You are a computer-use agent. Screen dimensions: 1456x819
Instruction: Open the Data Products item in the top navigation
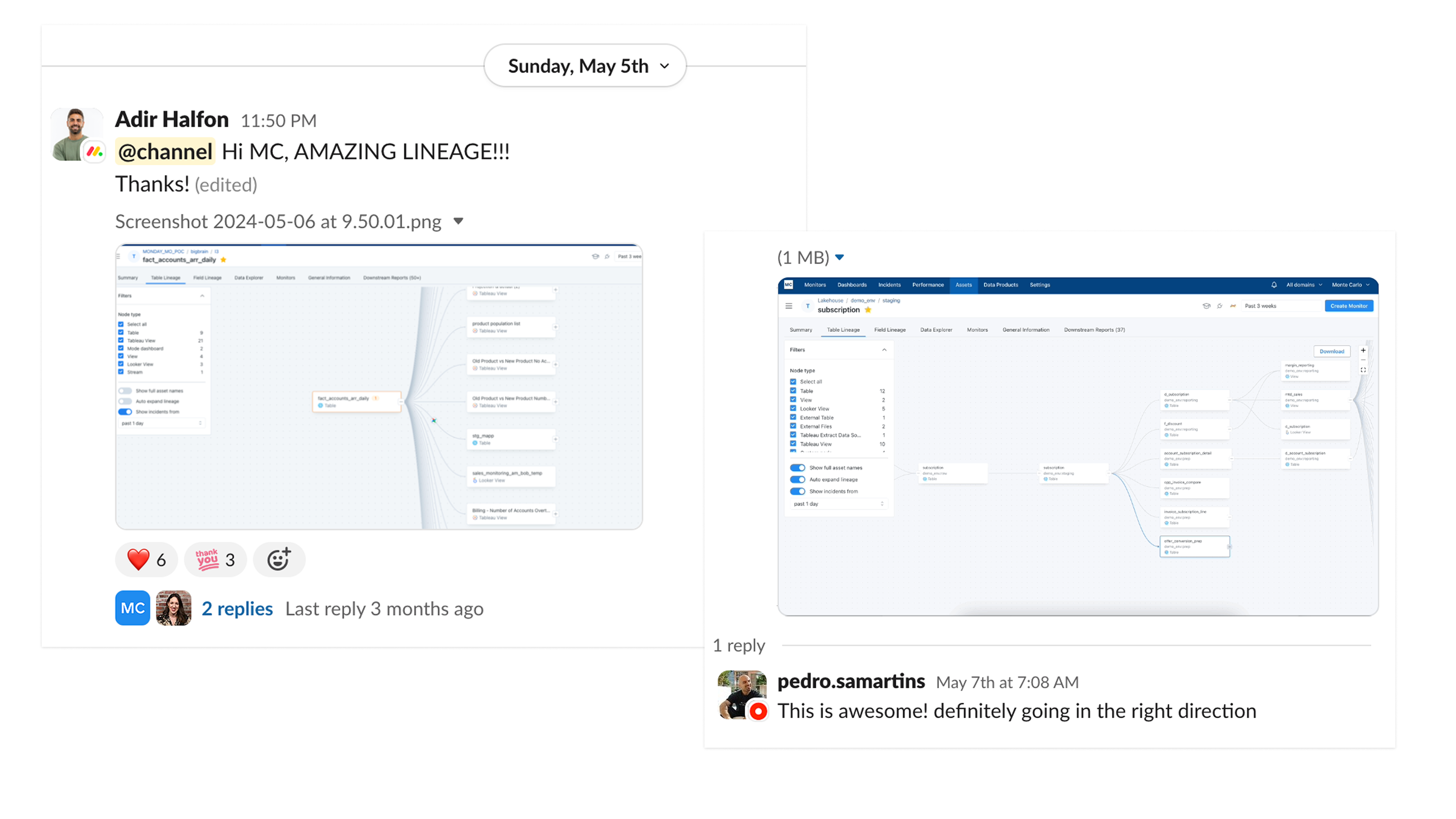[1001, 285]
